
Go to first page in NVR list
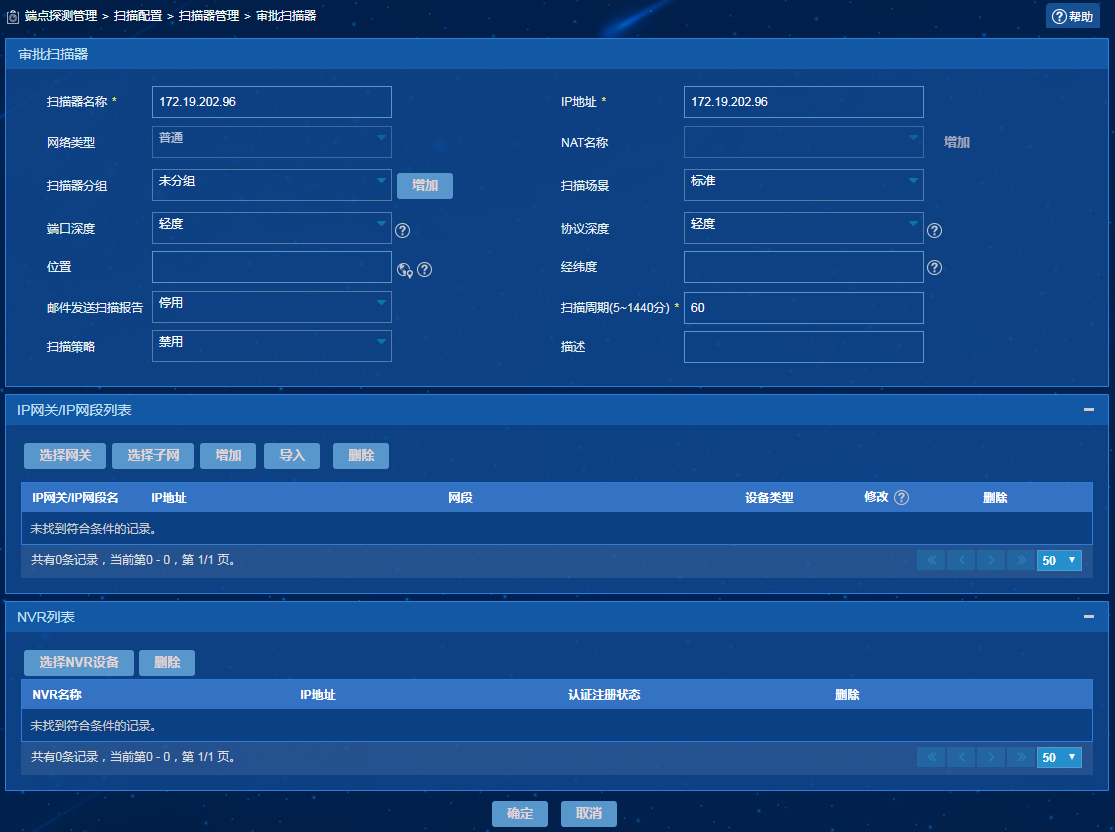(x=932, y=757)
